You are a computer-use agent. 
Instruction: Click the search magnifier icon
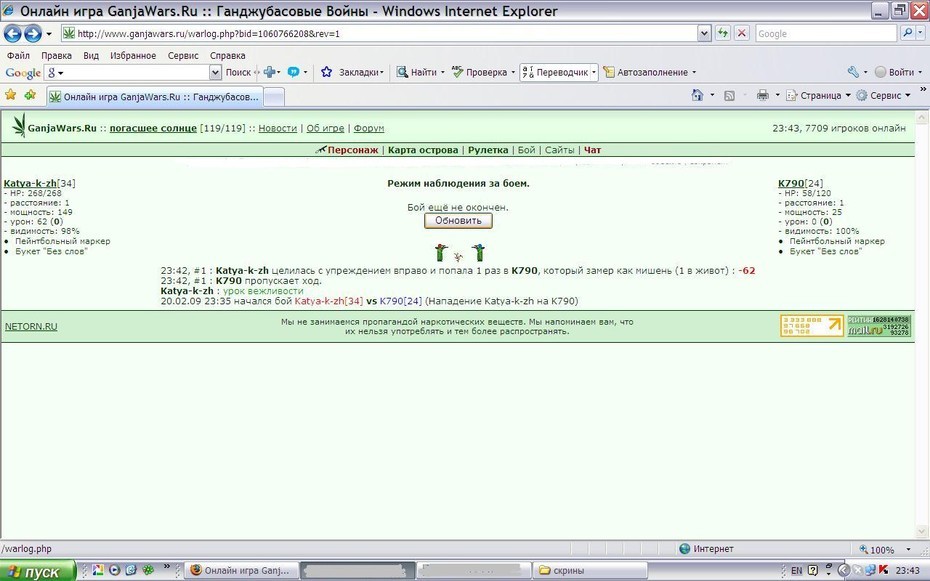(907, 33)
